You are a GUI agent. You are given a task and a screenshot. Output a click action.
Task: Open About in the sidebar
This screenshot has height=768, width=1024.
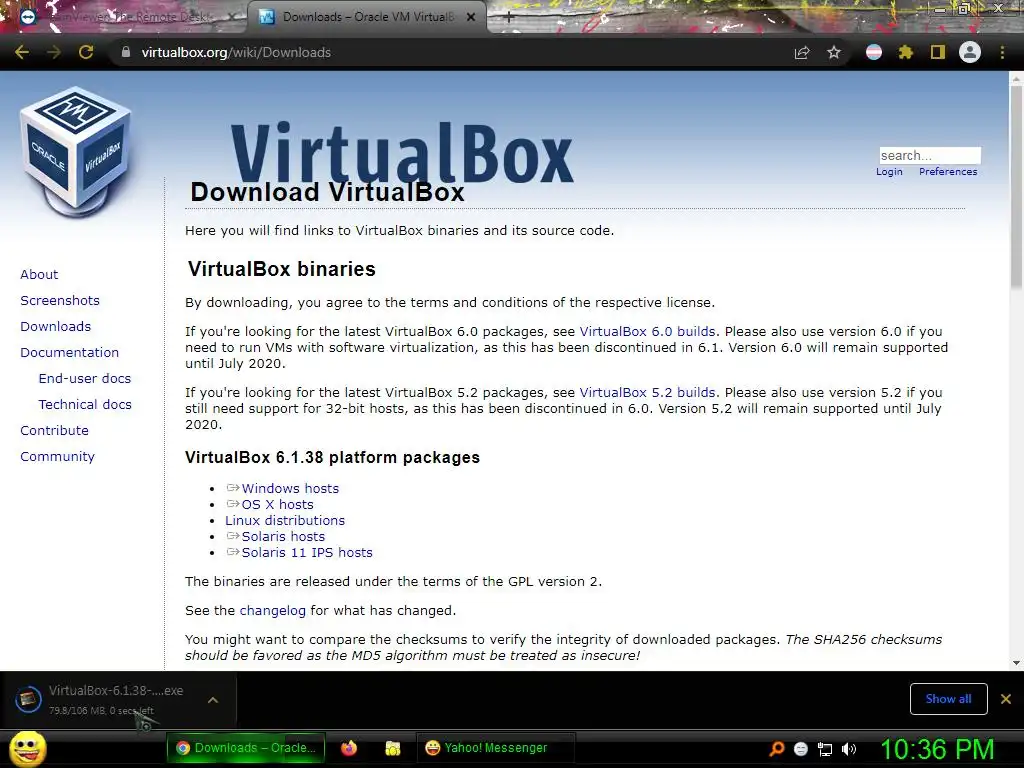click(x=39, y=274)
